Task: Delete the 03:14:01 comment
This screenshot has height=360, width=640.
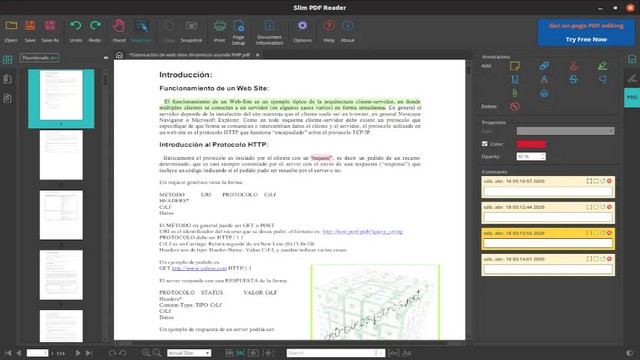Action: click(x=609, y=259)
